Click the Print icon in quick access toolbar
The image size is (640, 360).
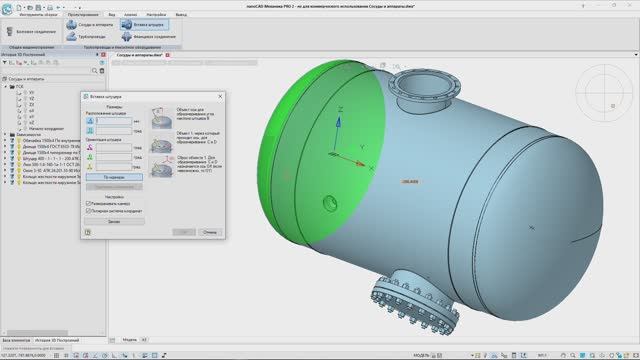(x=50, y=7)
